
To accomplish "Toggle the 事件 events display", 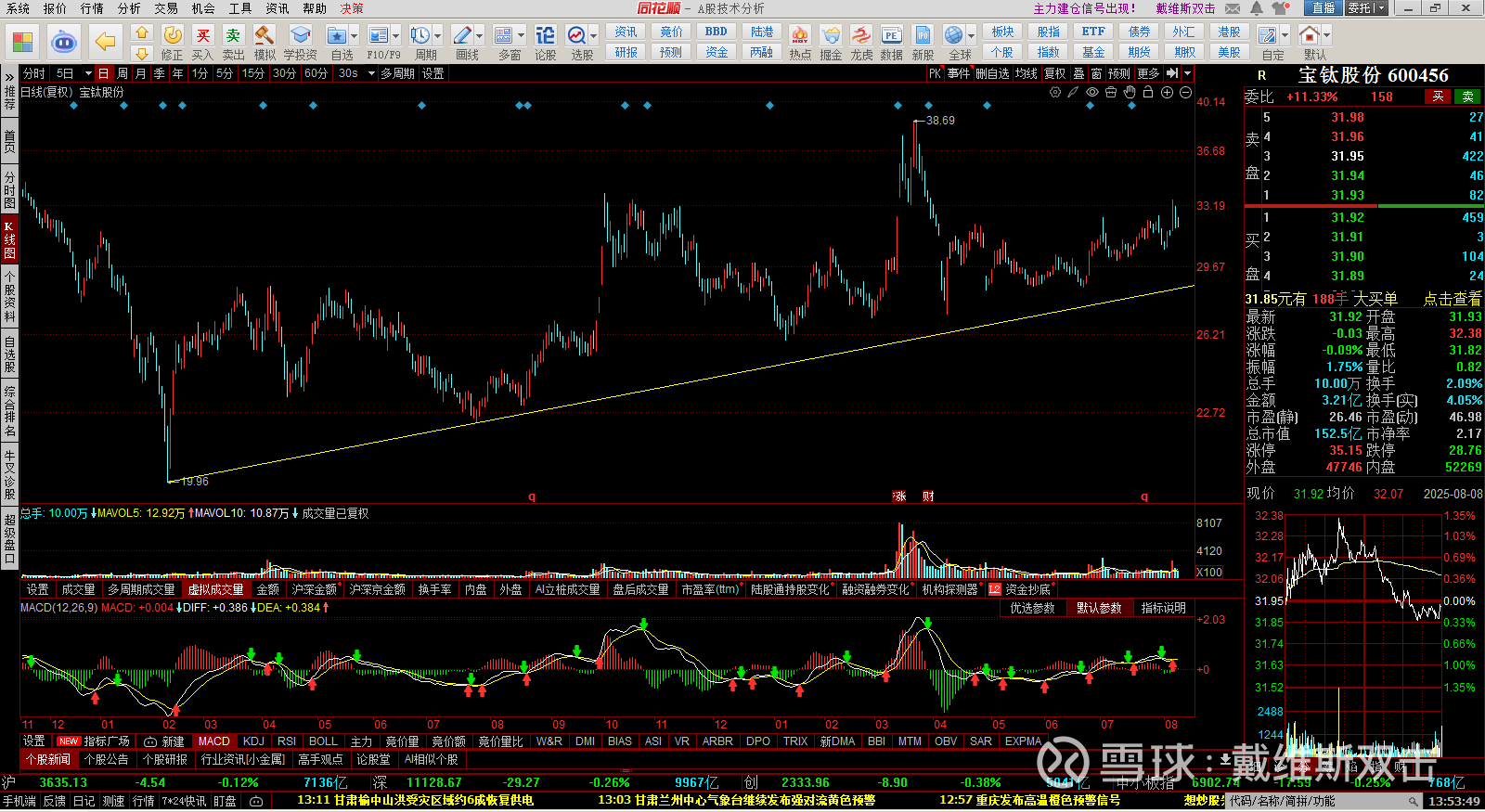I will click(959, 73).
